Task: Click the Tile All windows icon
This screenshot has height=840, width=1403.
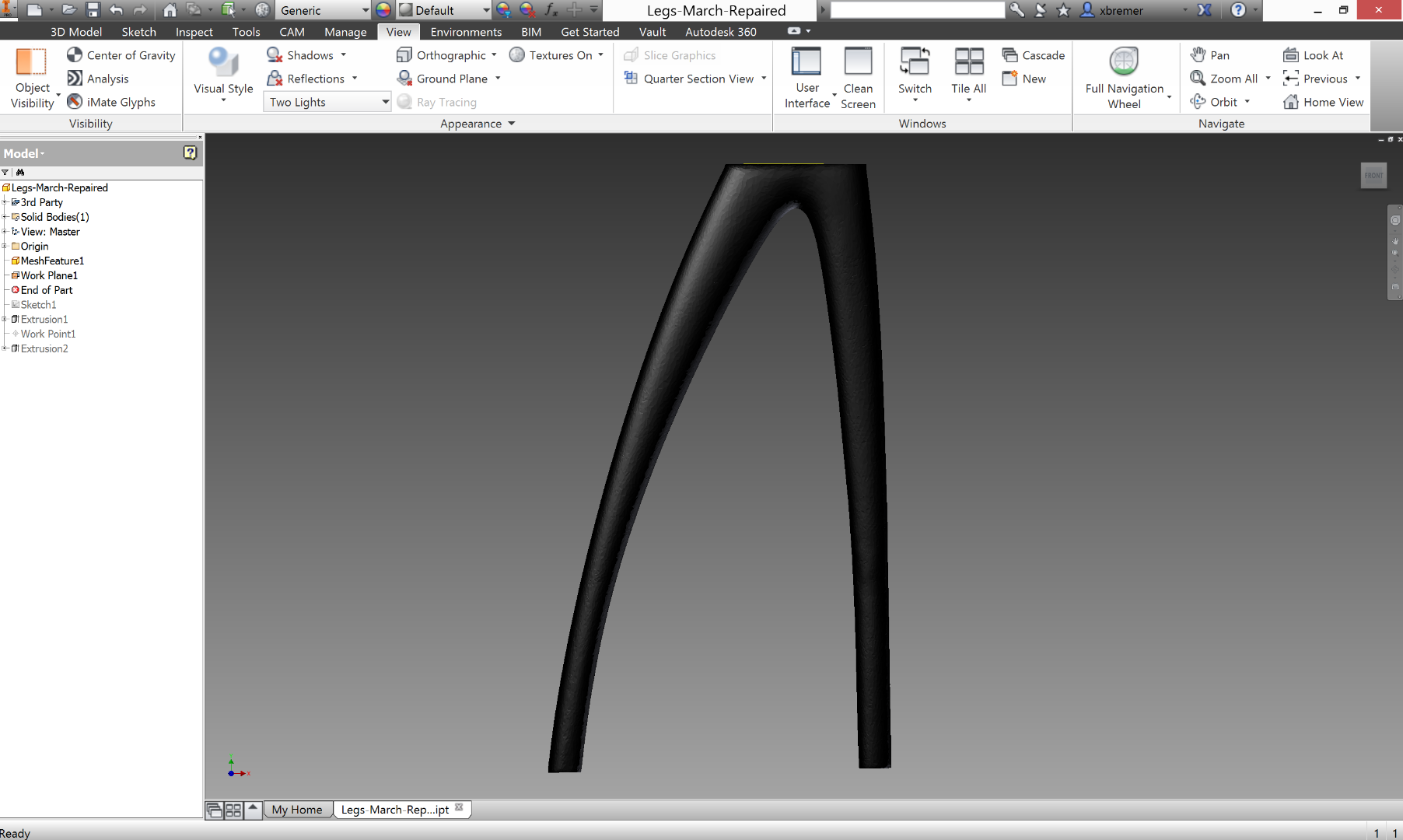Action: tap(969, 61)
